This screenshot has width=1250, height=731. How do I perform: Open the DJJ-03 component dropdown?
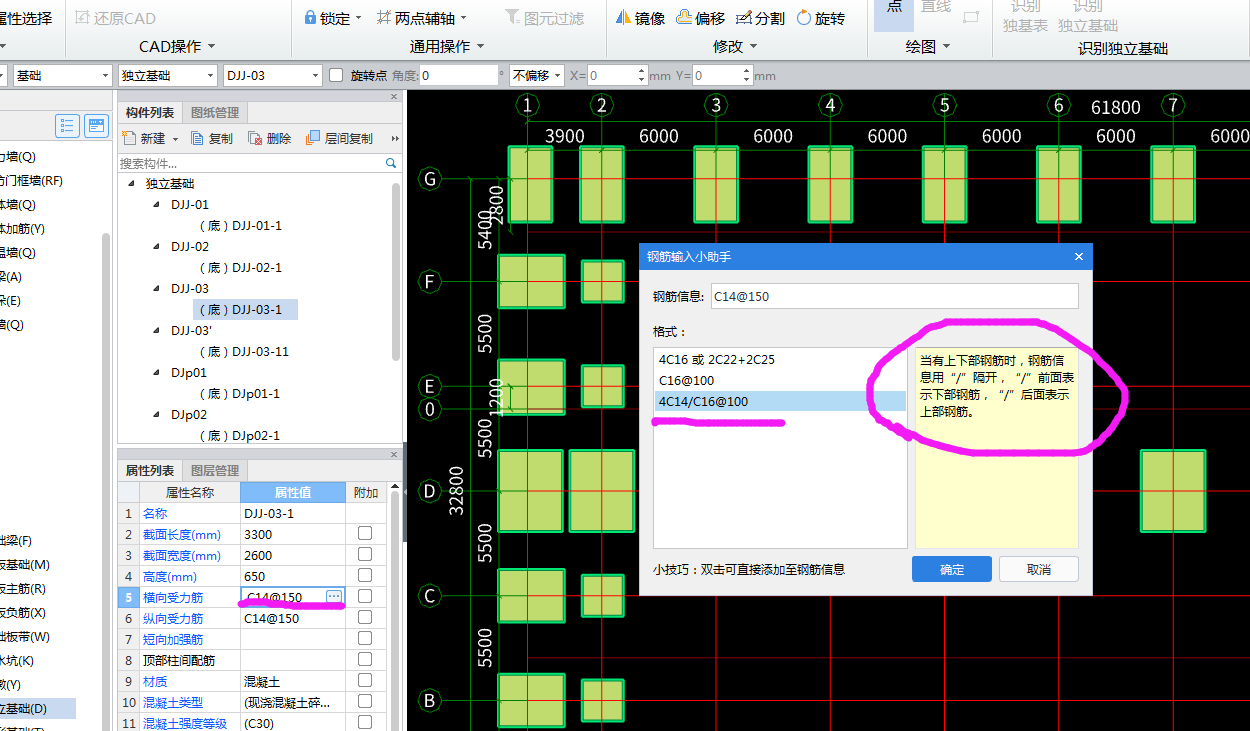pos(272,75)
